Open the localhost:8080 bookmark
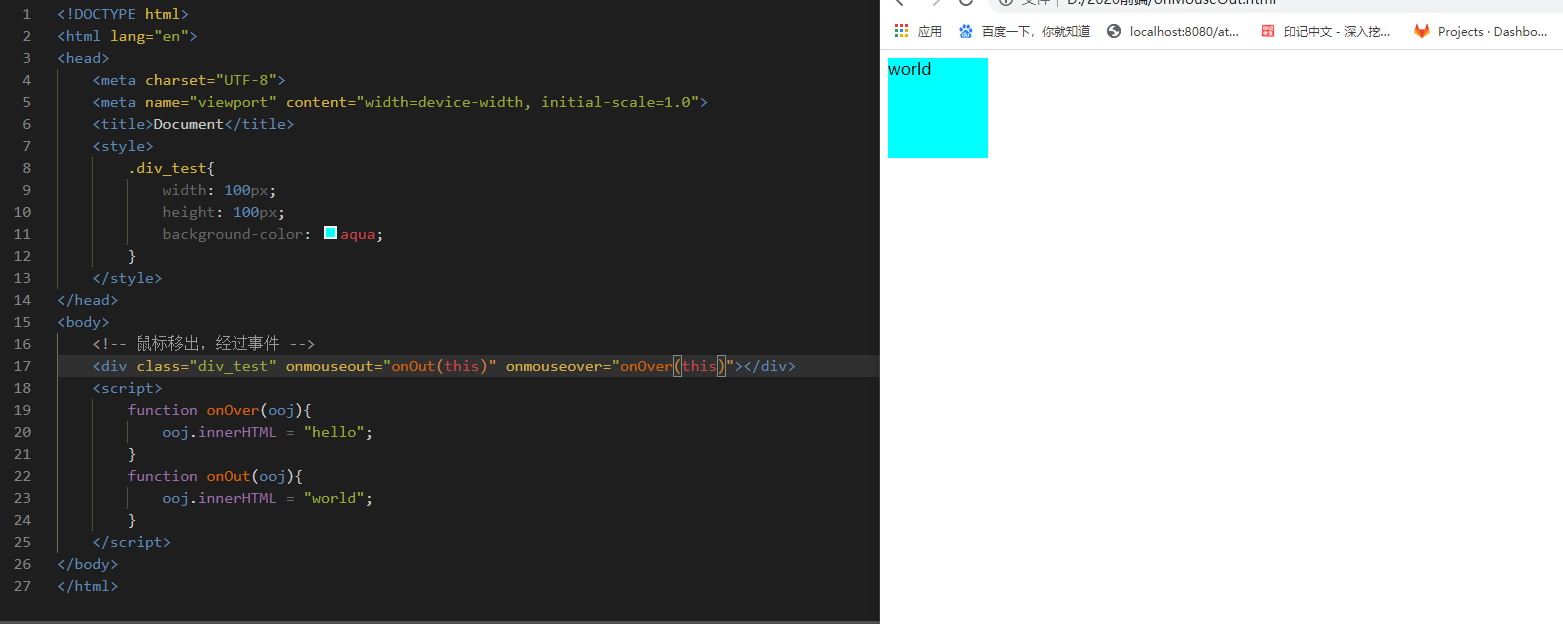Image resolution: width=1563 pixels, height=624 pixels. [1173, 31]
